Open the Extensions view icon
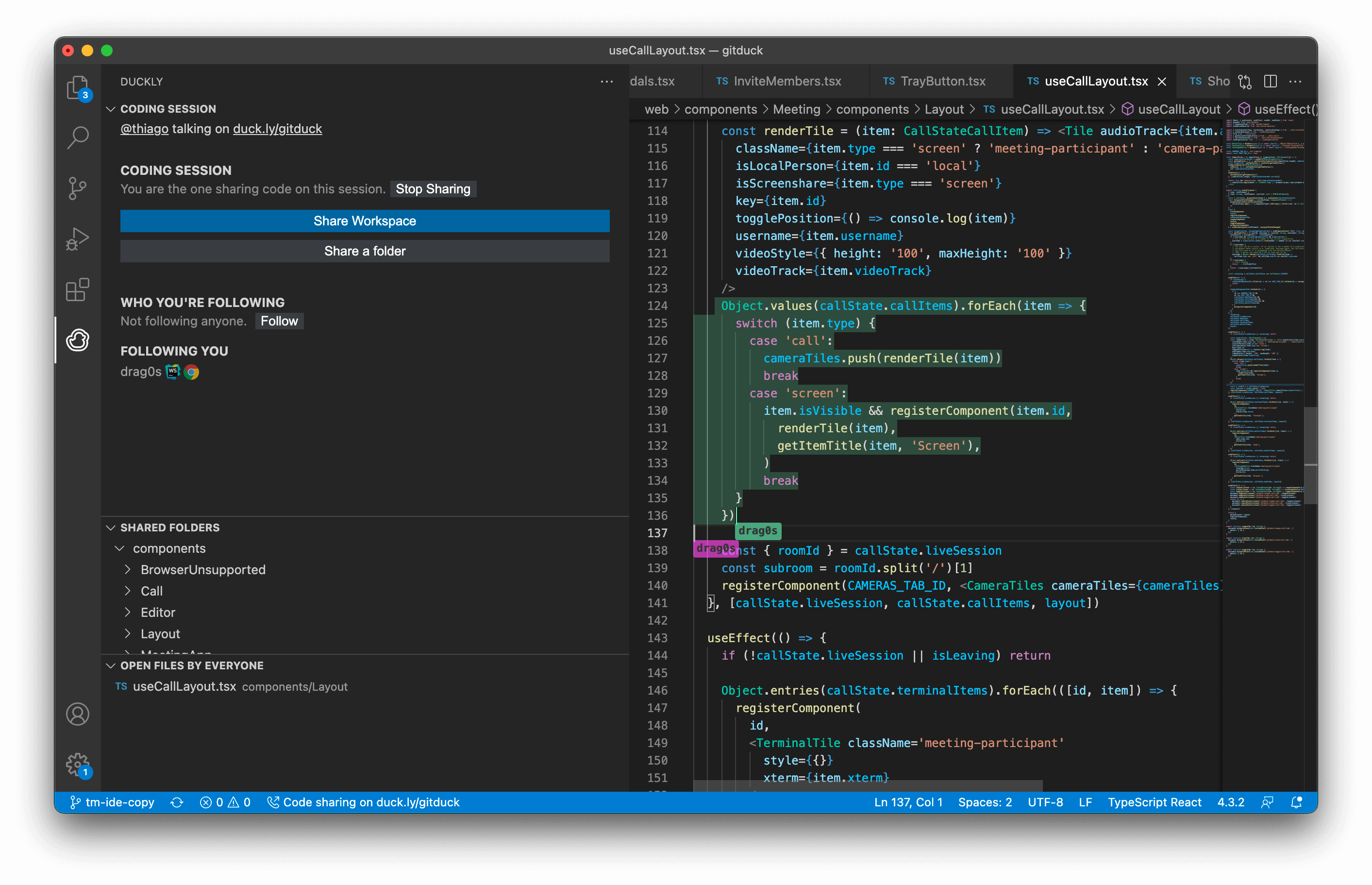This screenshot has width=1372, height=885. [x=78, y=289]
